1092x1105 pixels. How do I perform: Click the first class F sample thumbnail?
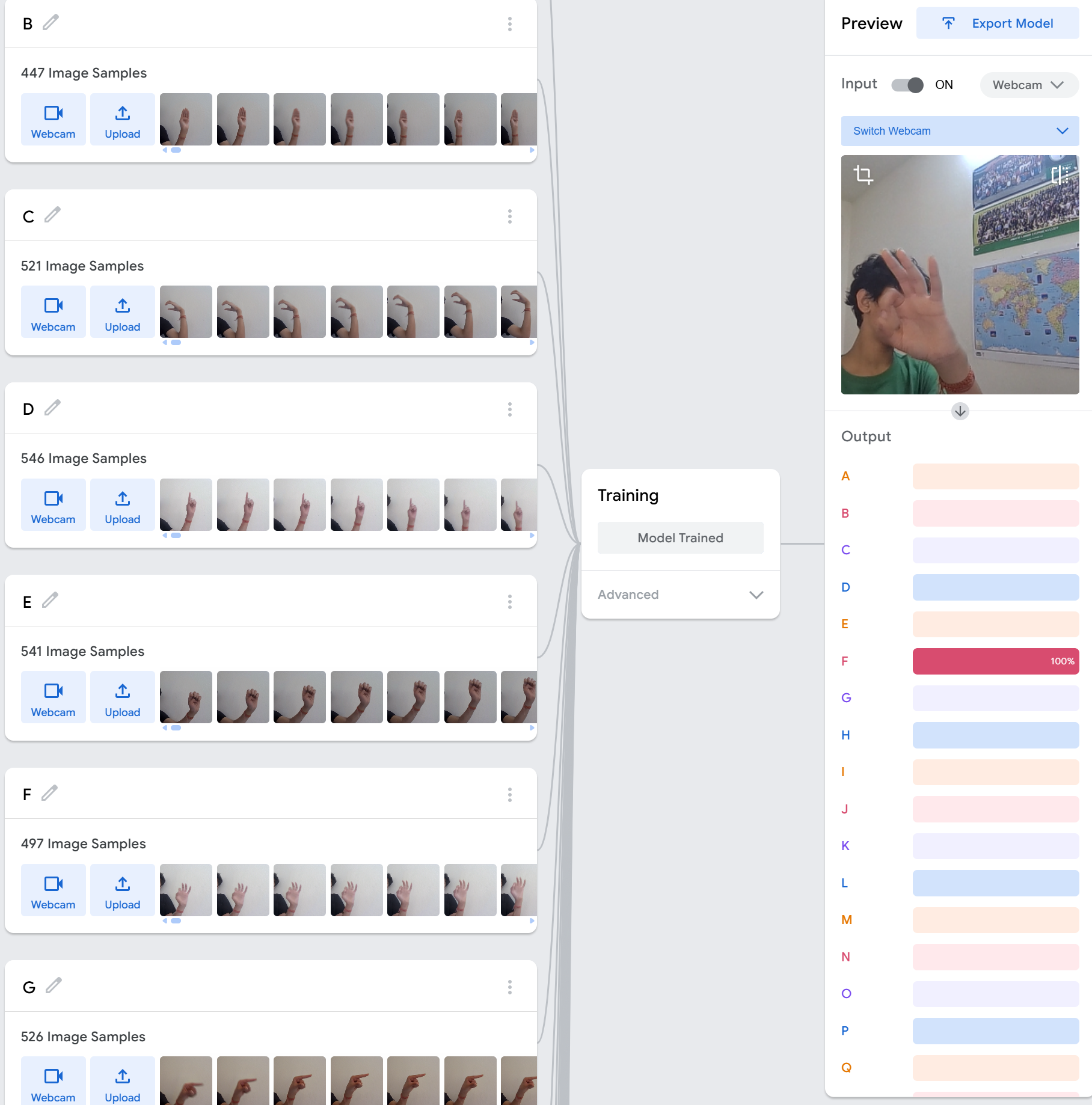186,890
